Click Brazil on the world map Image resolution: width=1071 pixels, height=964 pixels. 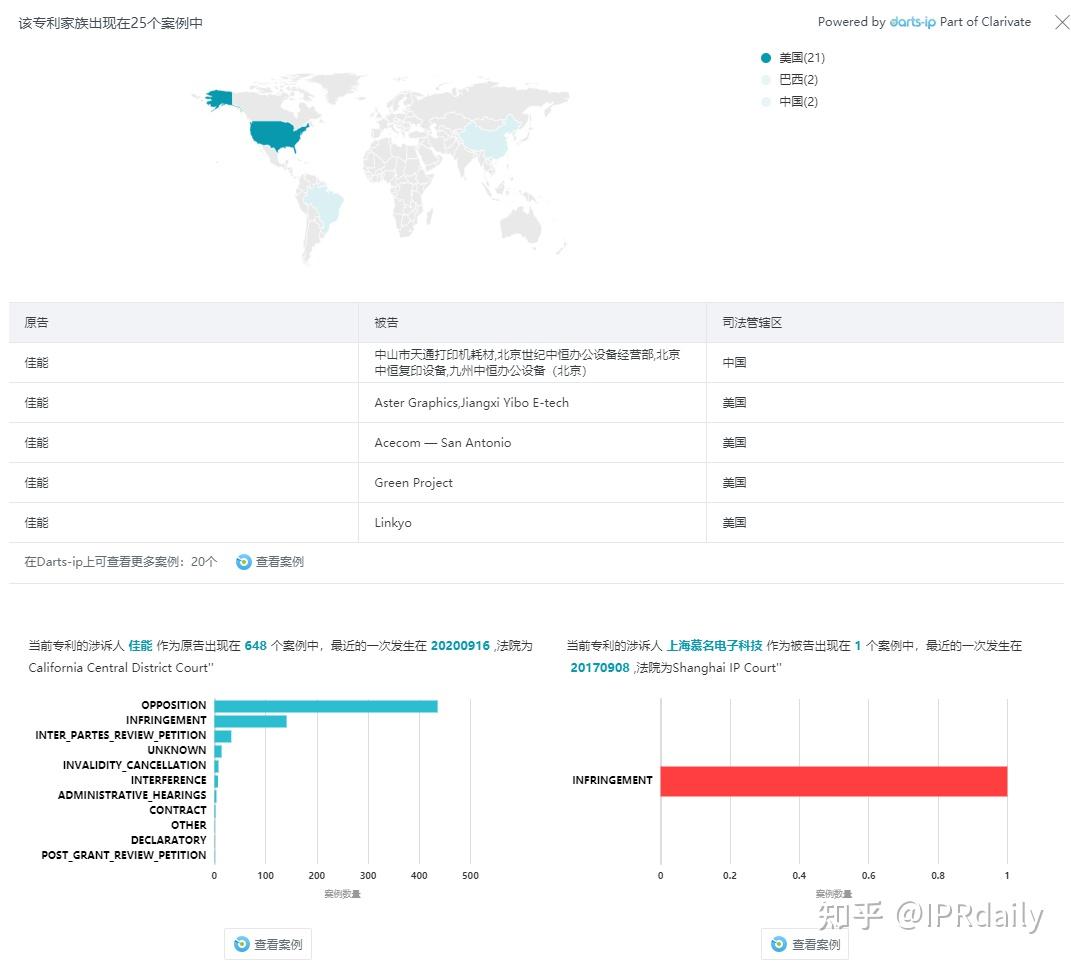pos(326,206)
